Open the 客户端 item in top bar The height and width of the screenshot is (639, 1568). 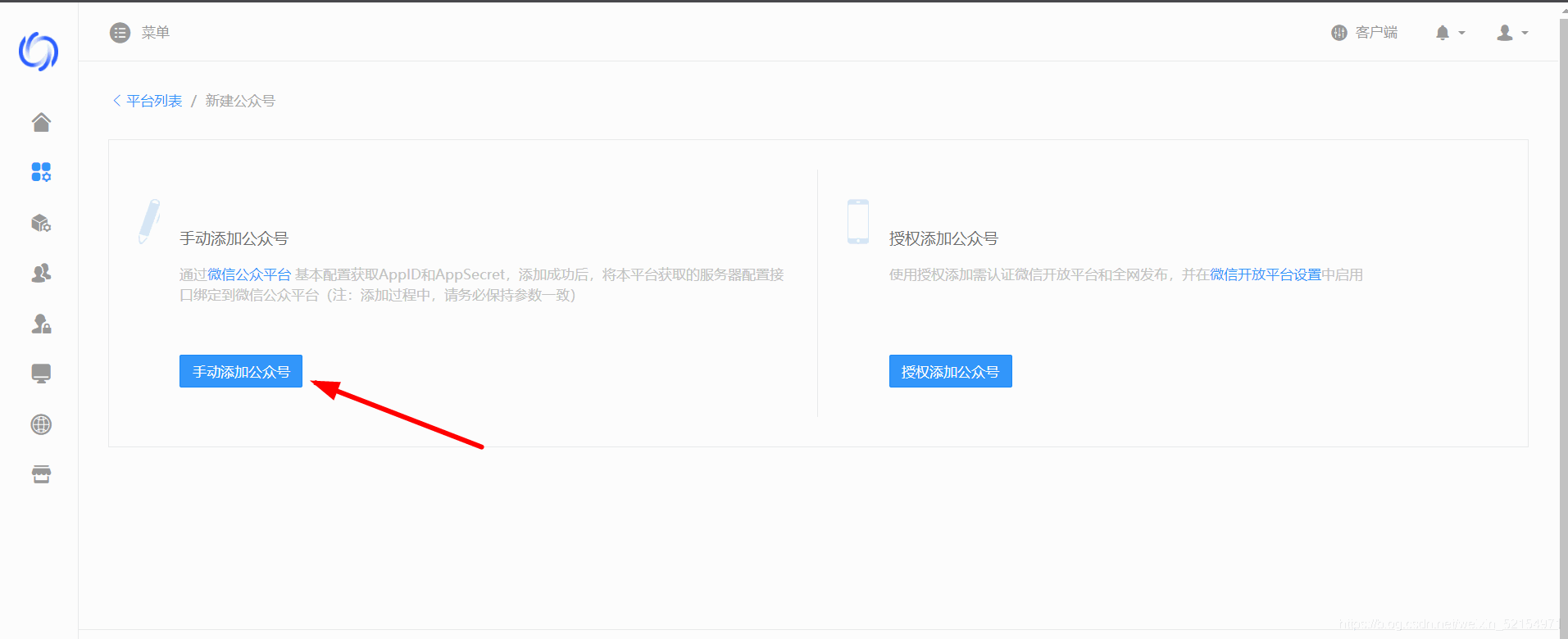click(x=1365, y=33)
